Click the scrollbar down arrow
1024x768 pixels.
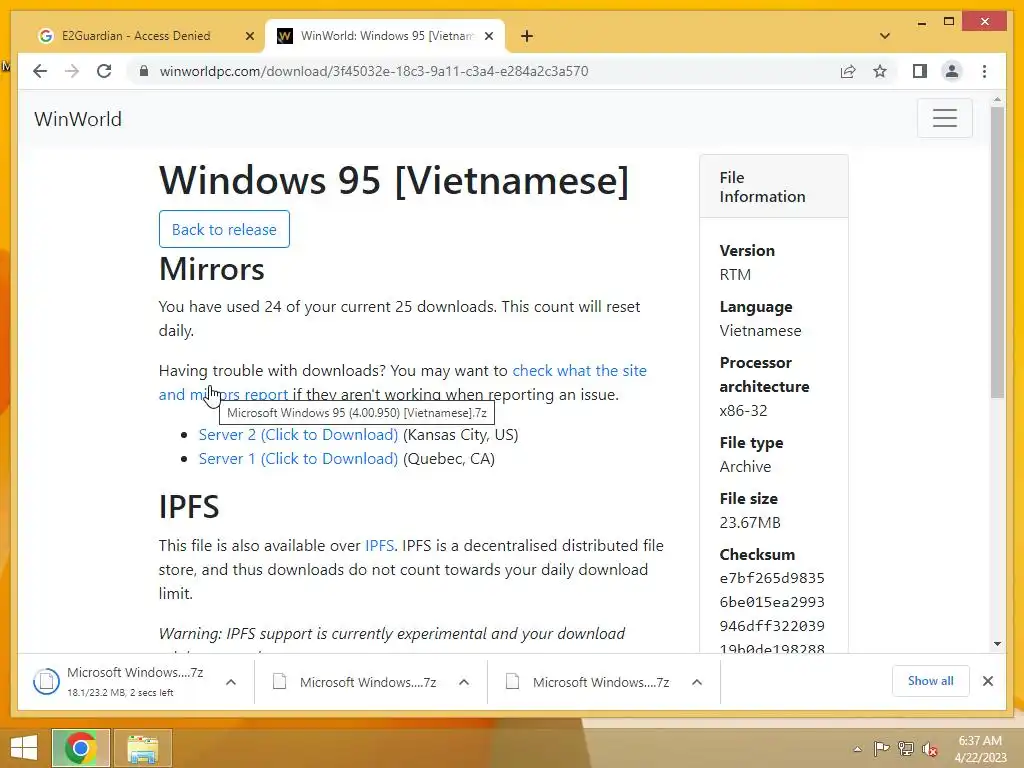pos(997,644)
